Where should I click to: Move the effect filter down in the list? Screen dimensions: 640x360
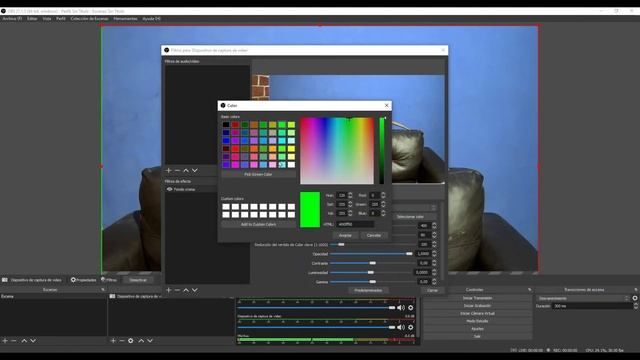point(195,290)
